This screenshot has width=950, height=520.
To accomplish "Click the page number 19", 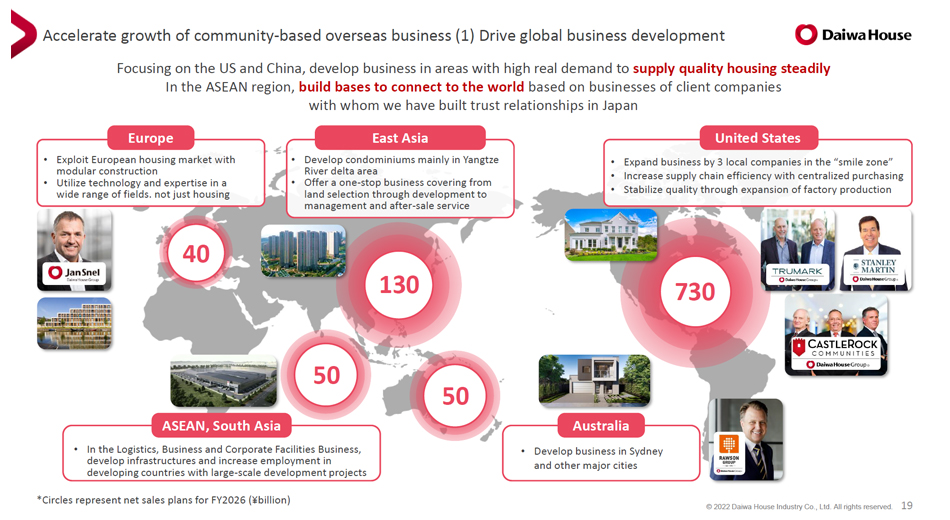I will [x=907, y=506].
